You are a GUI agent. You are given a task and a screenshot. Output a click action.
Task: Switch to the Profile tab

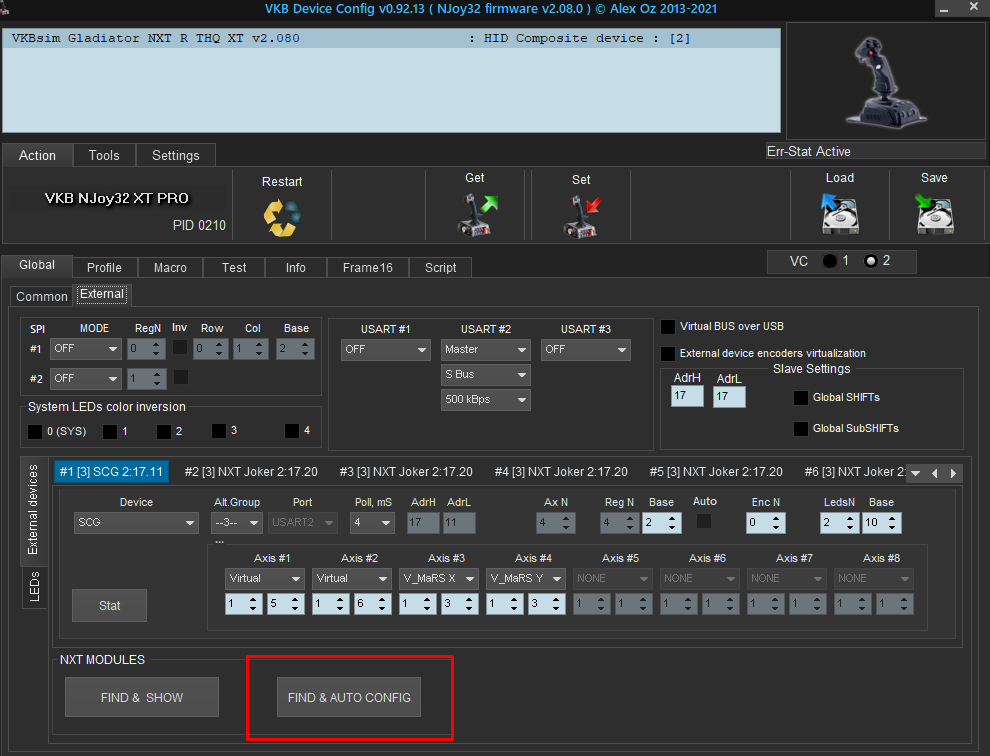[104, 267]
